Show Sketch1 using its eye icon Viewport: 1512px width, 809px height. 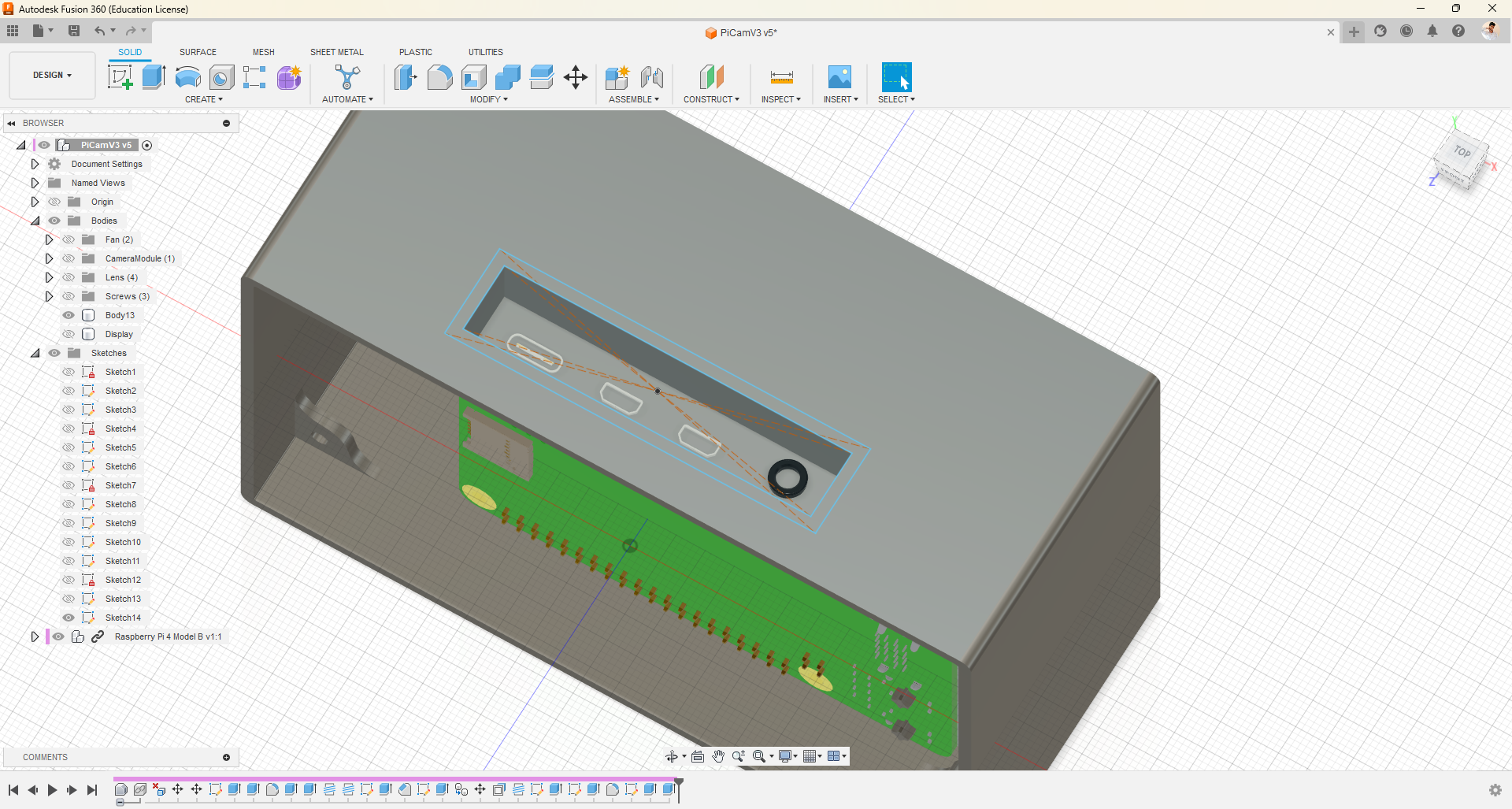coord(69,372)
